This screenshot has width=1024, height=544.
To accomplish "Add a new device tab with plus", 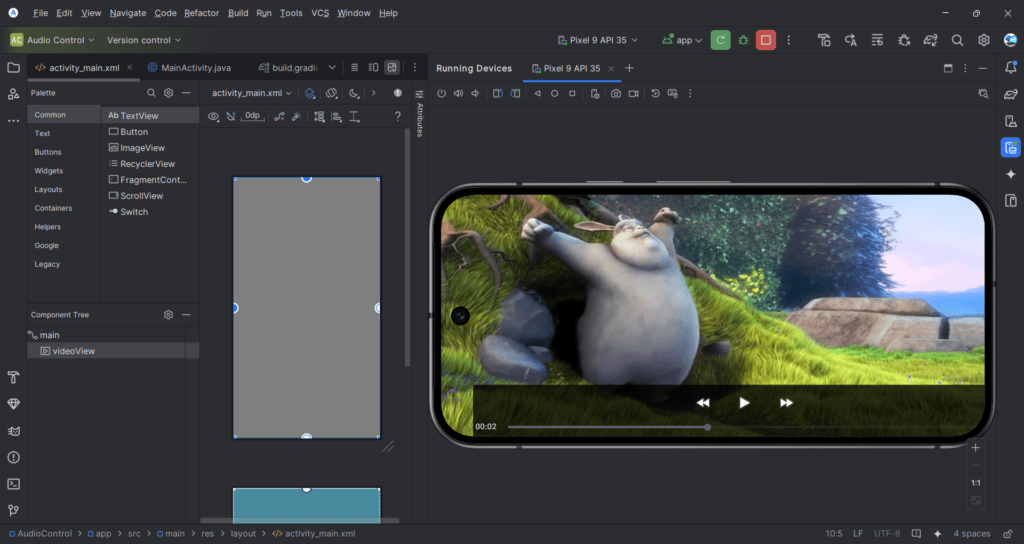I will point(630,68).
